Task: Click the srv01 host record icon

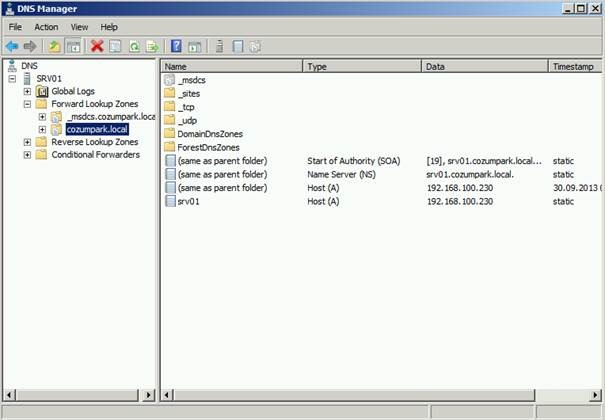Action: pyautogui.click(x=170, y=201)
